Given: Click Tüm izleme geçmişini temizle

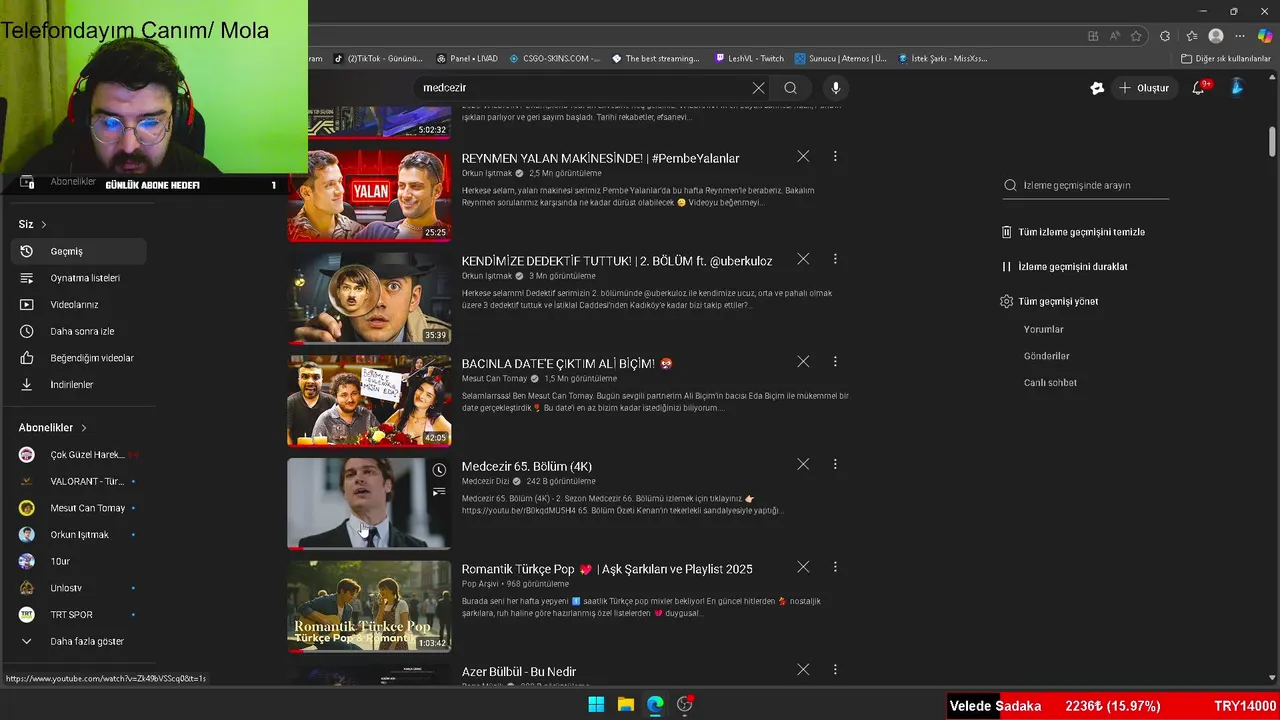Looking at the screenshot, I should [1074, 232].
